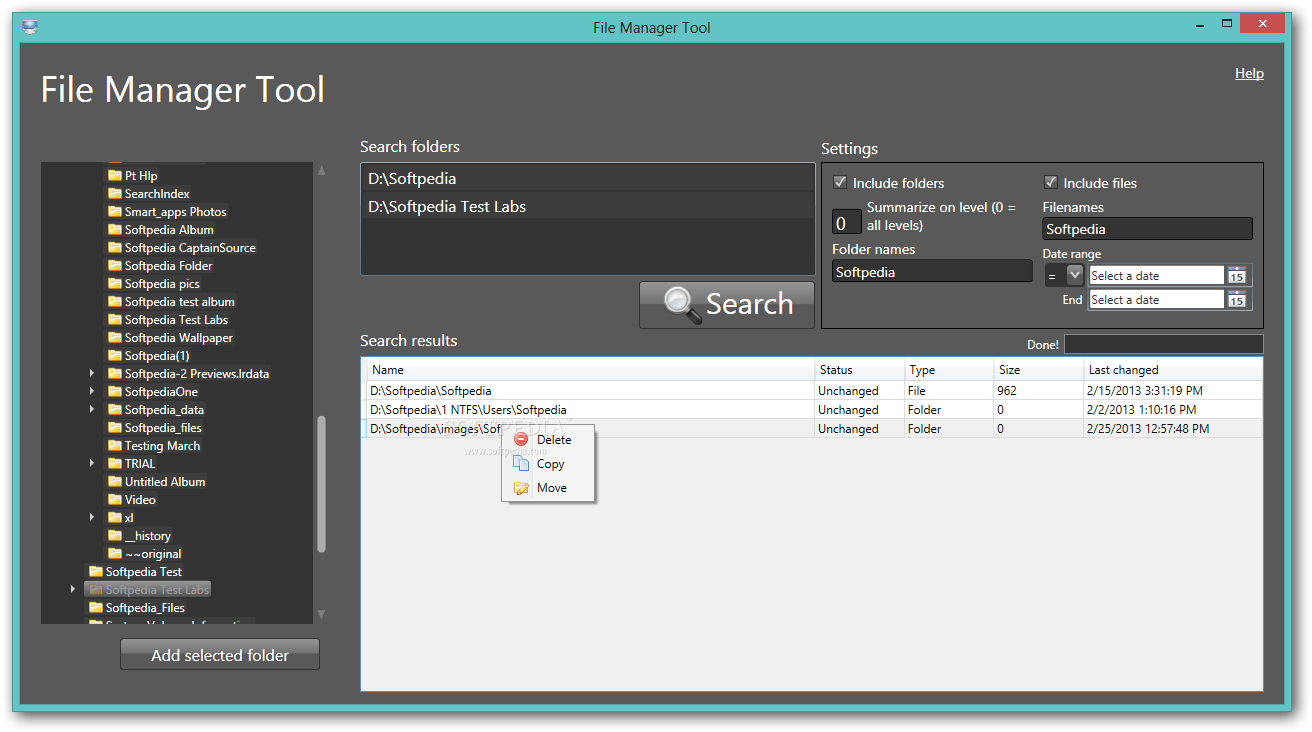Open the calendar picker for the start date
1312x732 pixels.
click(1237, 276)
